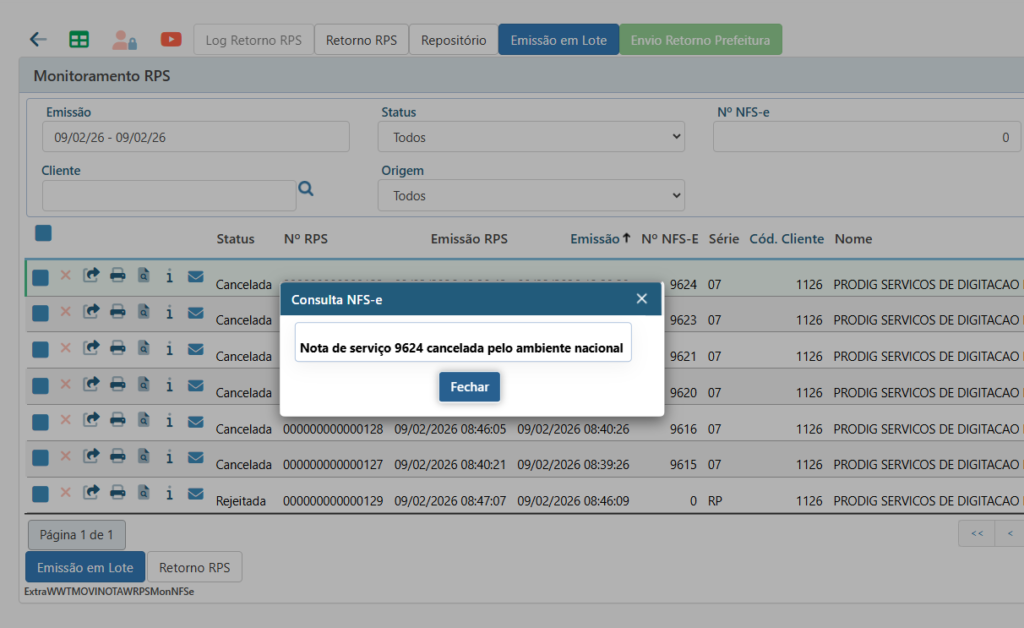Close the Consulta NFS-e dialog with X
Viewport: 1024px width, 628px height.
pyautogui.click(x=642, y=299)
